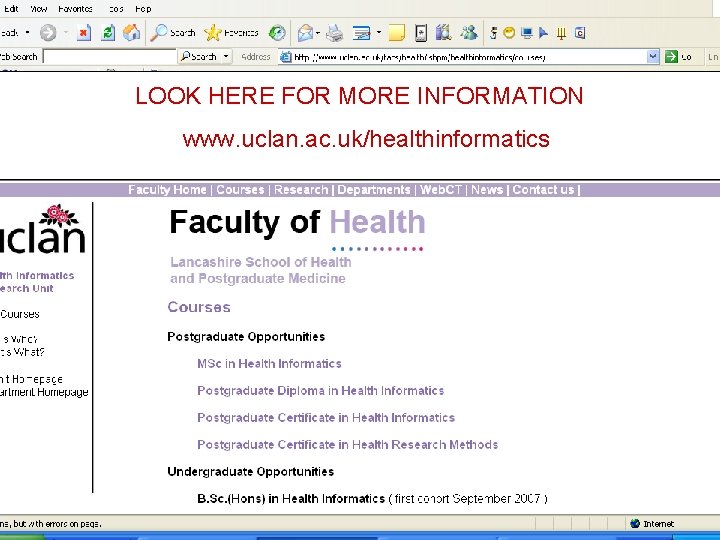Open Postgraduate Certificate in Health Informatics link
720x540 pixels.
(x=326, y=418)
